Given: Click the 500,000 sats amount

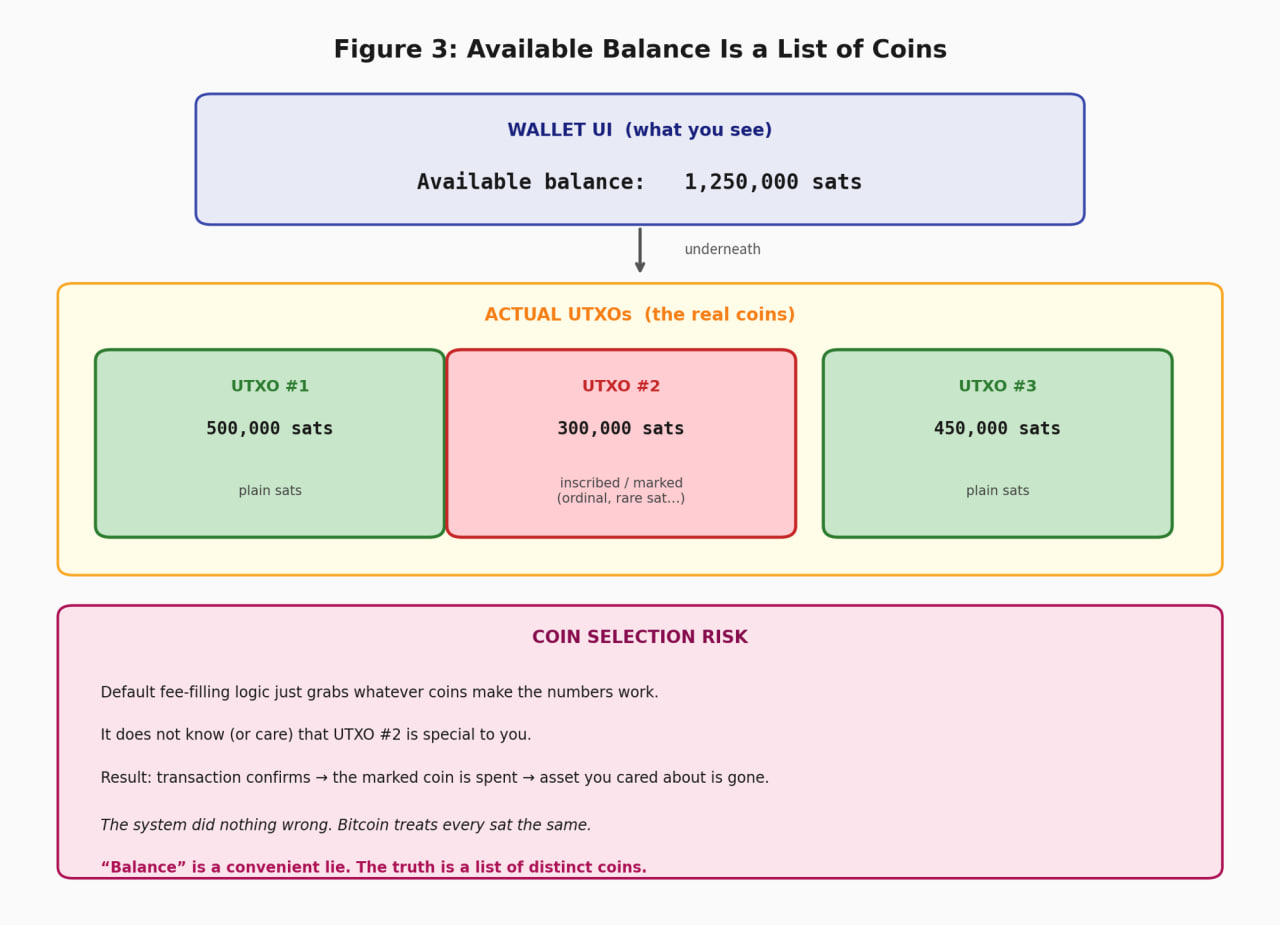Looking at the screenshot, I should [270, 429].
